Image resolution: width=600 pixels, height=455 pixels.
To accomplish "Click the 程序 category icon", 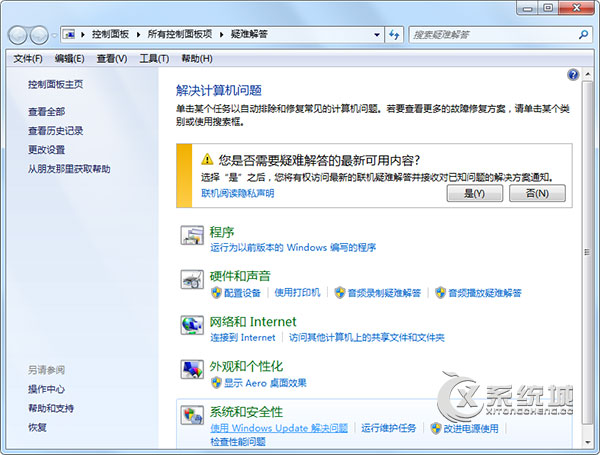I will (x=192, y=235).
